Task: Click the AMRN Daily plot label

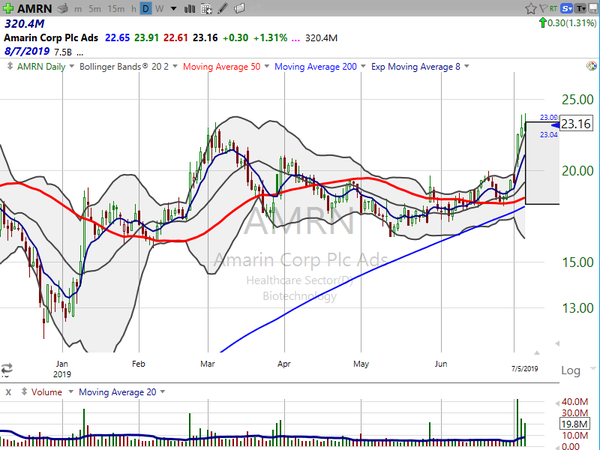Action: pyautogui.click(x=41, y=67)
